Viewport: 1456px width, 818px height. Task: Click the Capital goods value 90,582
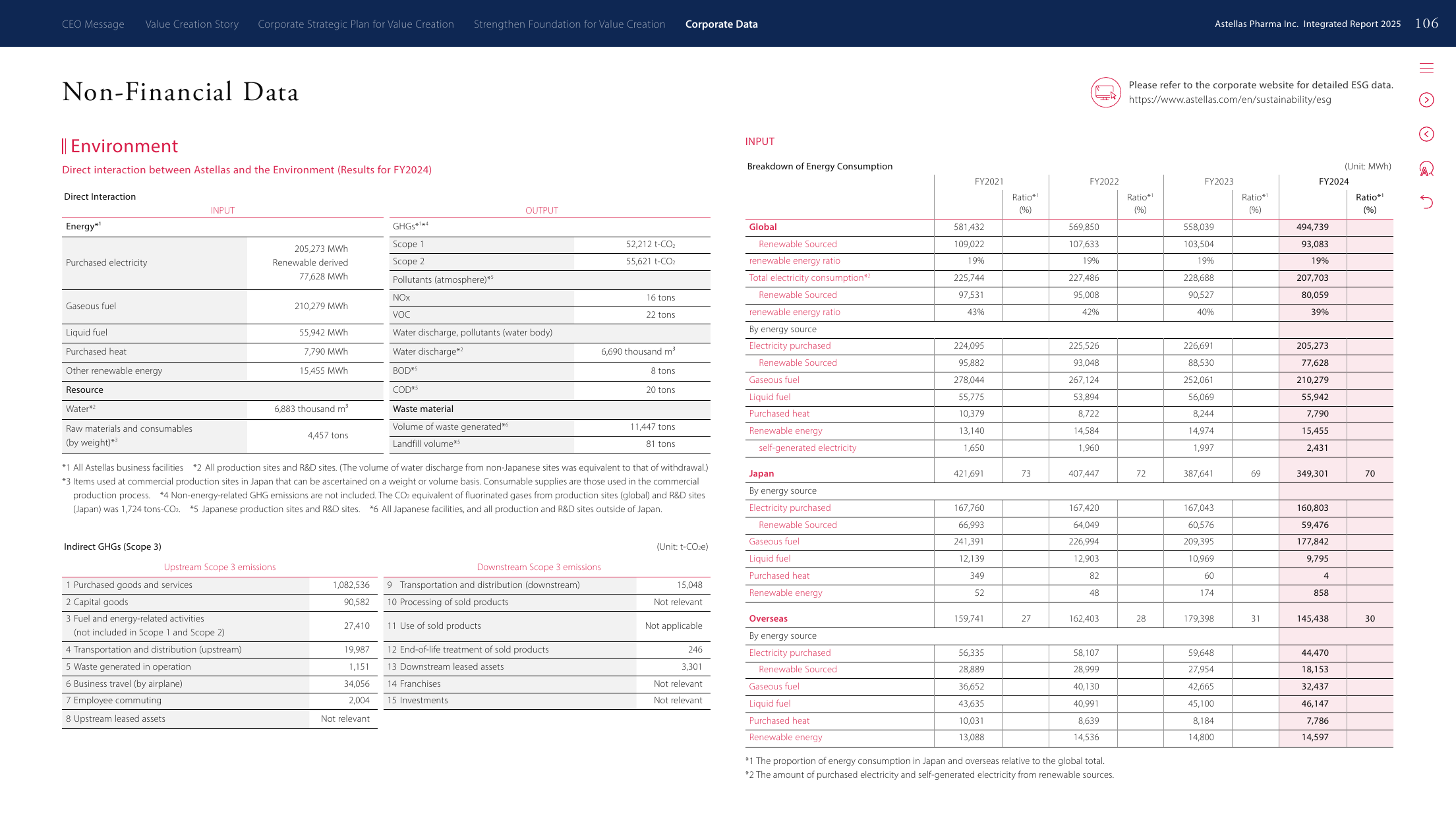(357, 602)
